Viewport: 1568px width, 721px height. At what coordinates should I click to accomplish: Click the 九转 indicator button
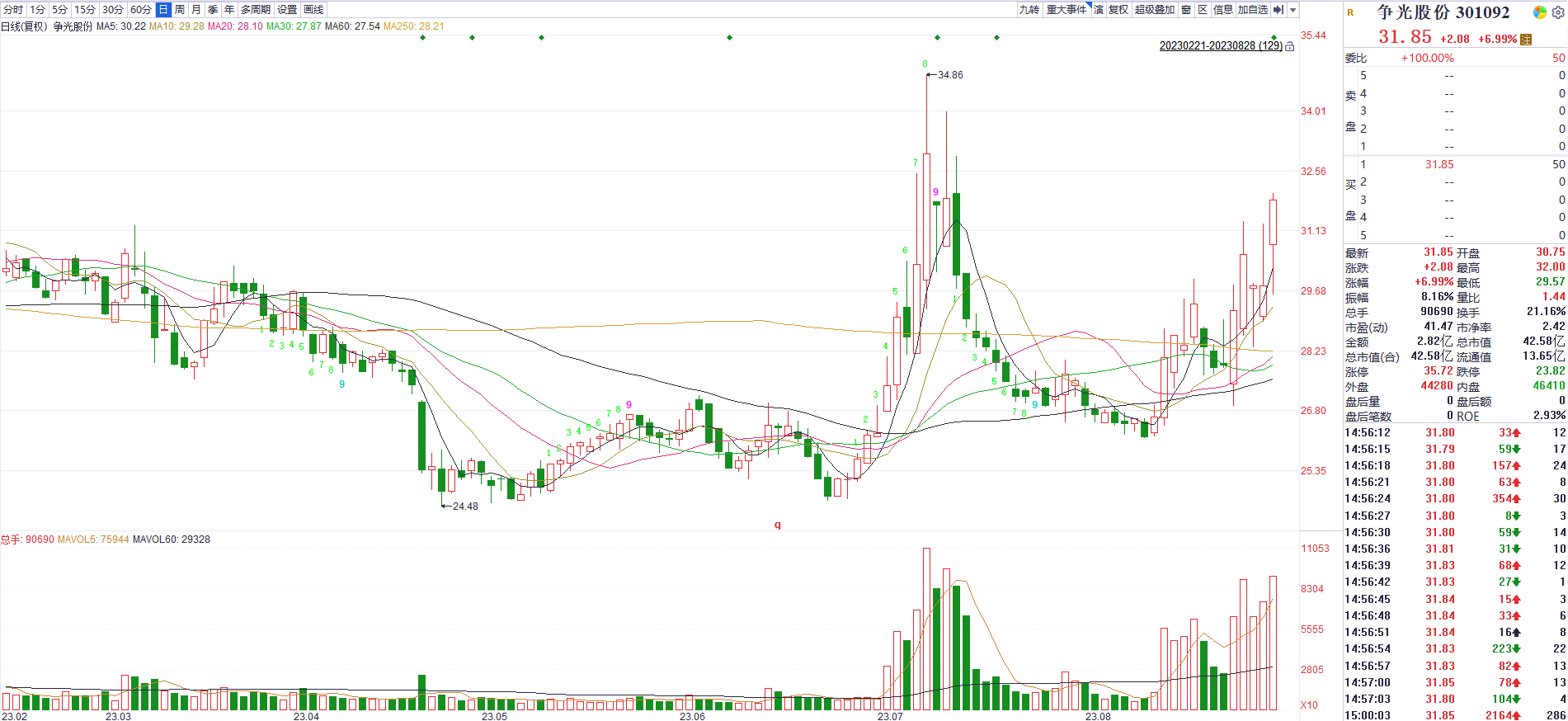(x=1029, y=10)
